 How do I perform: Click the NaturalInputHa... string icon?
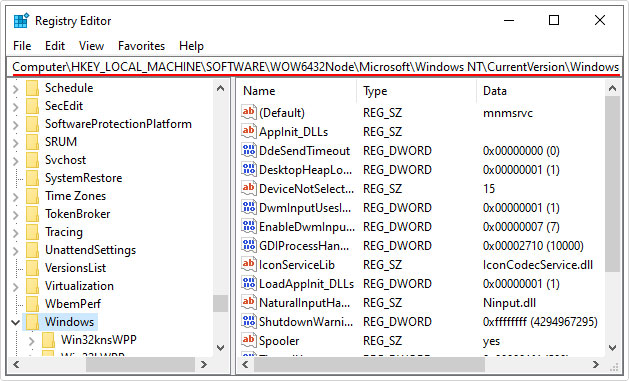[249, 302]
